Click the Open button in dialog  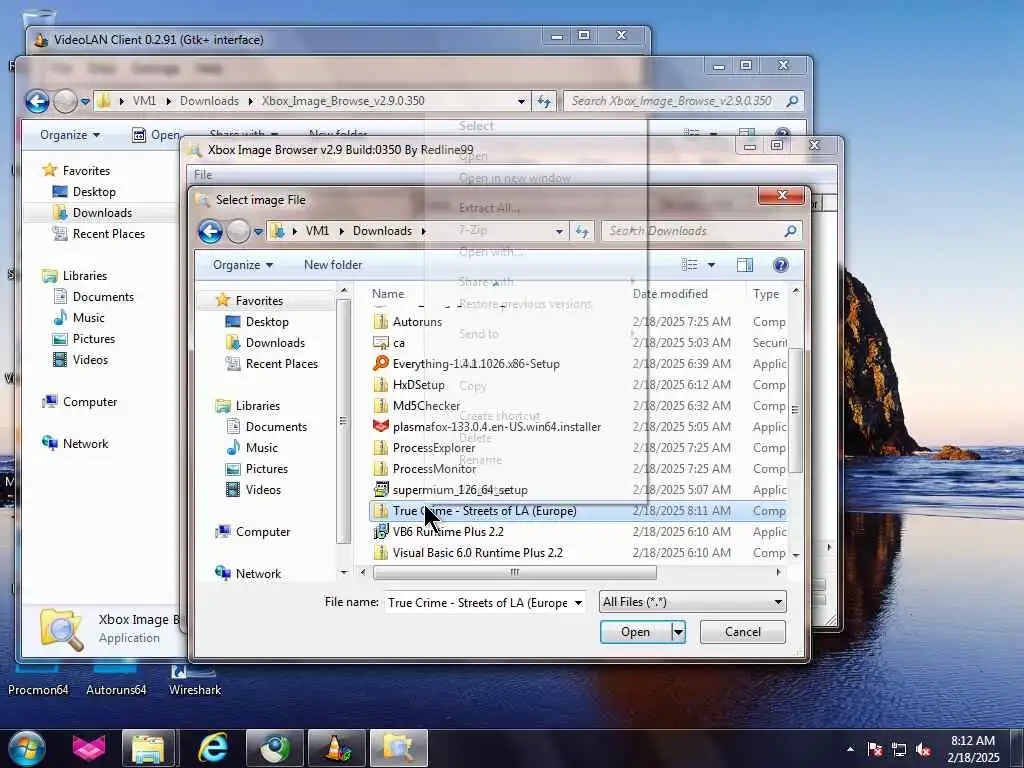click(635, 632)
